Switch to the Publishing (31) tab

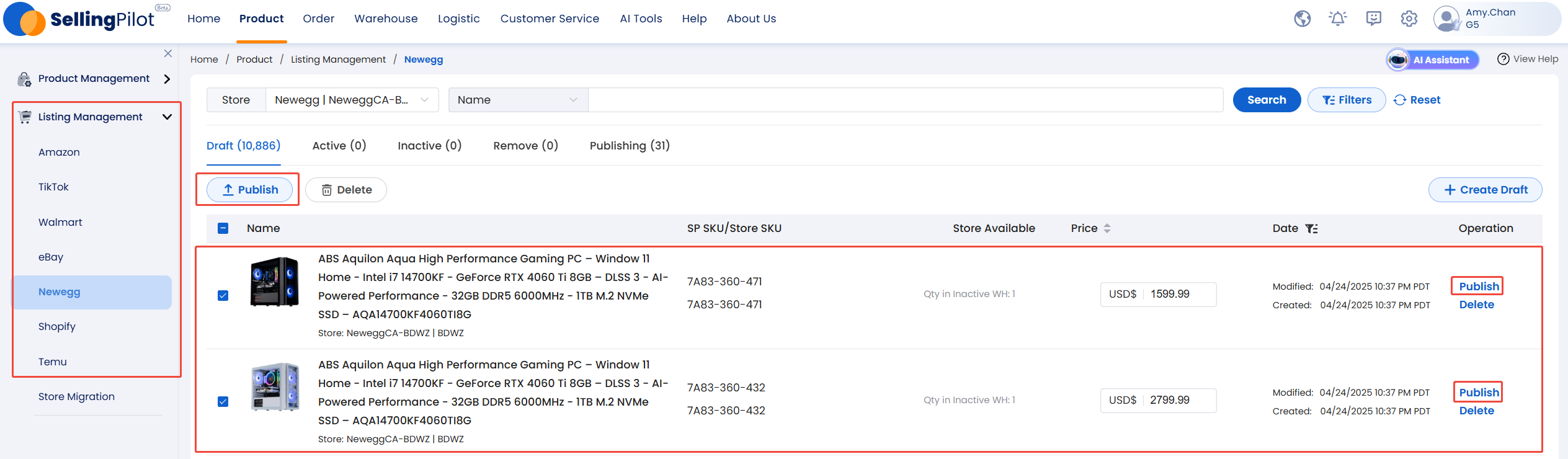click(x=630, y=146)
